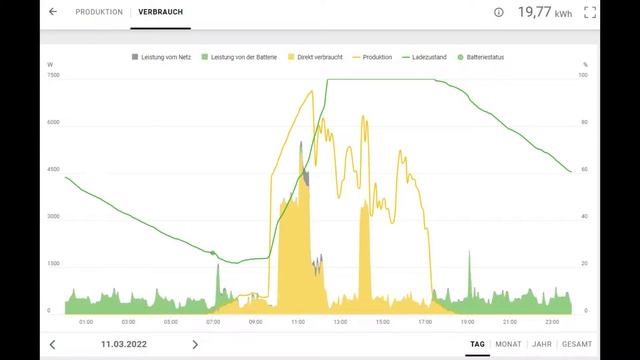Enter fullscreen with the expand icon
640x360 pixels.
pos(590,12)
